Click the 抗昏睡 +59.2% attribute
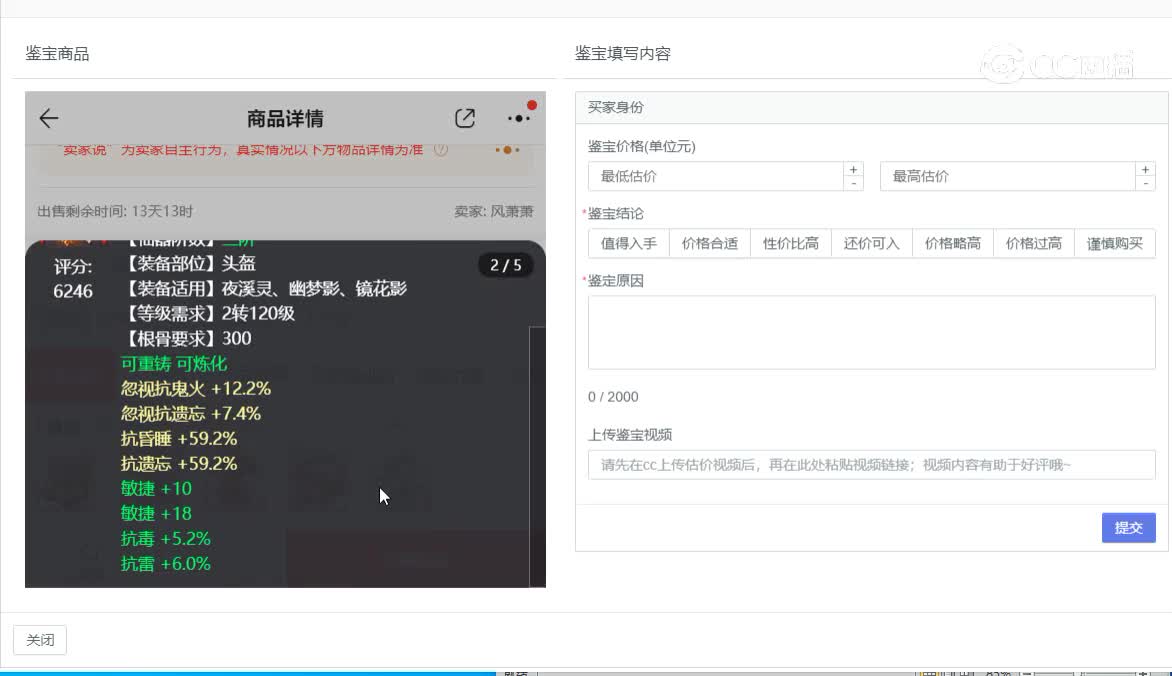The width and height of the screenshot is (1172, 676). tap(179, 438)
